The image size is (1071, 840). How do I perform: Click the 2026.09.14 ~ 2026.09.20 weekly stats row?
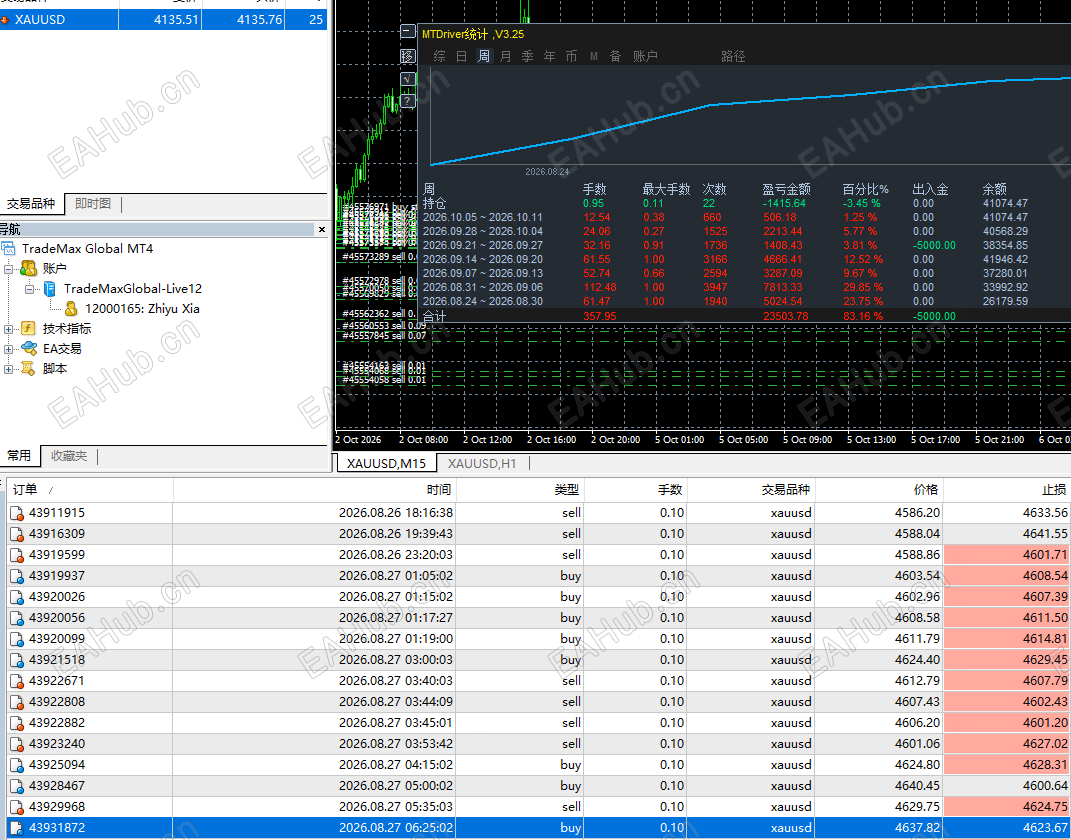(725, 260)
